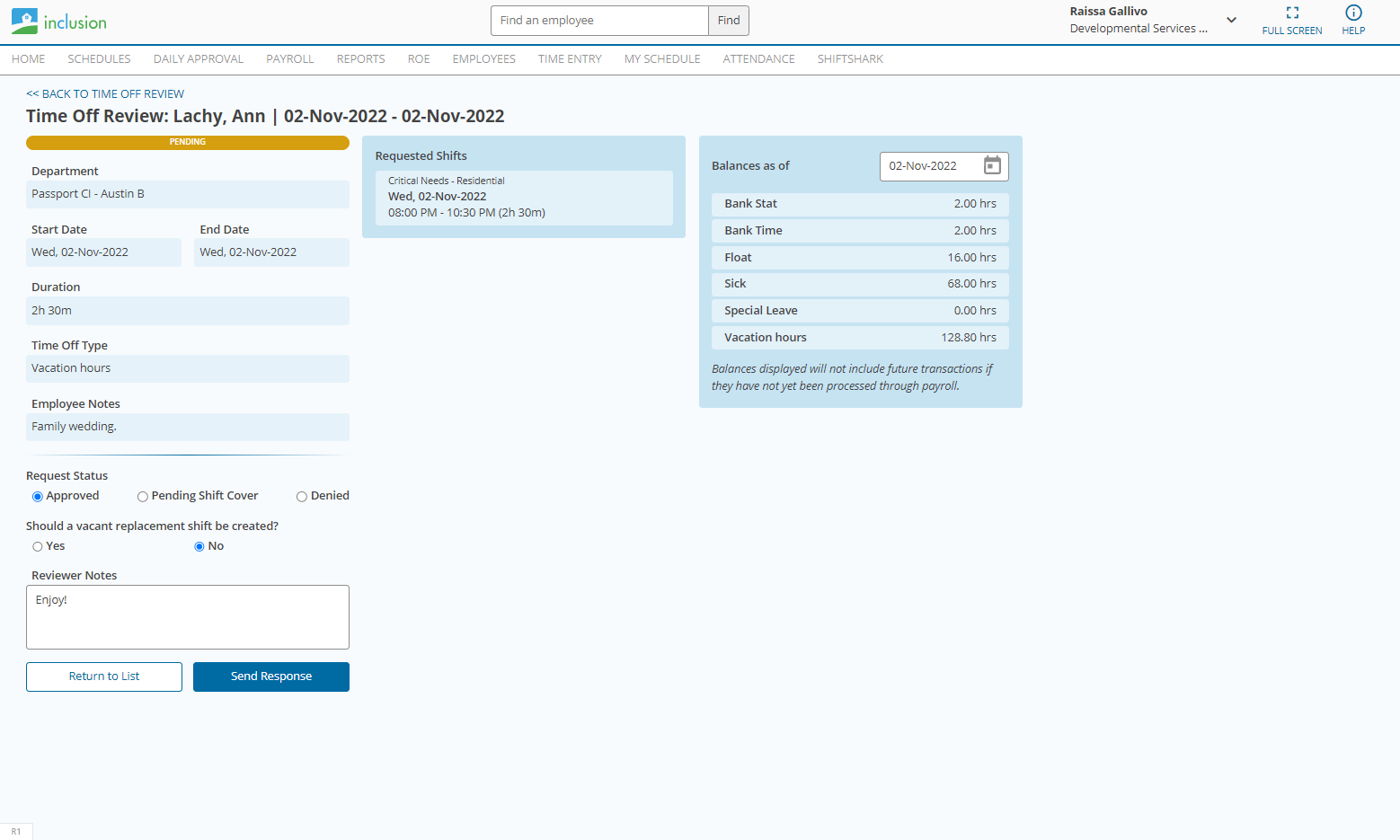Click the Sick 68.00 hrs row
The height and width of the screenshot is (840, 1400).
point(860,284)
